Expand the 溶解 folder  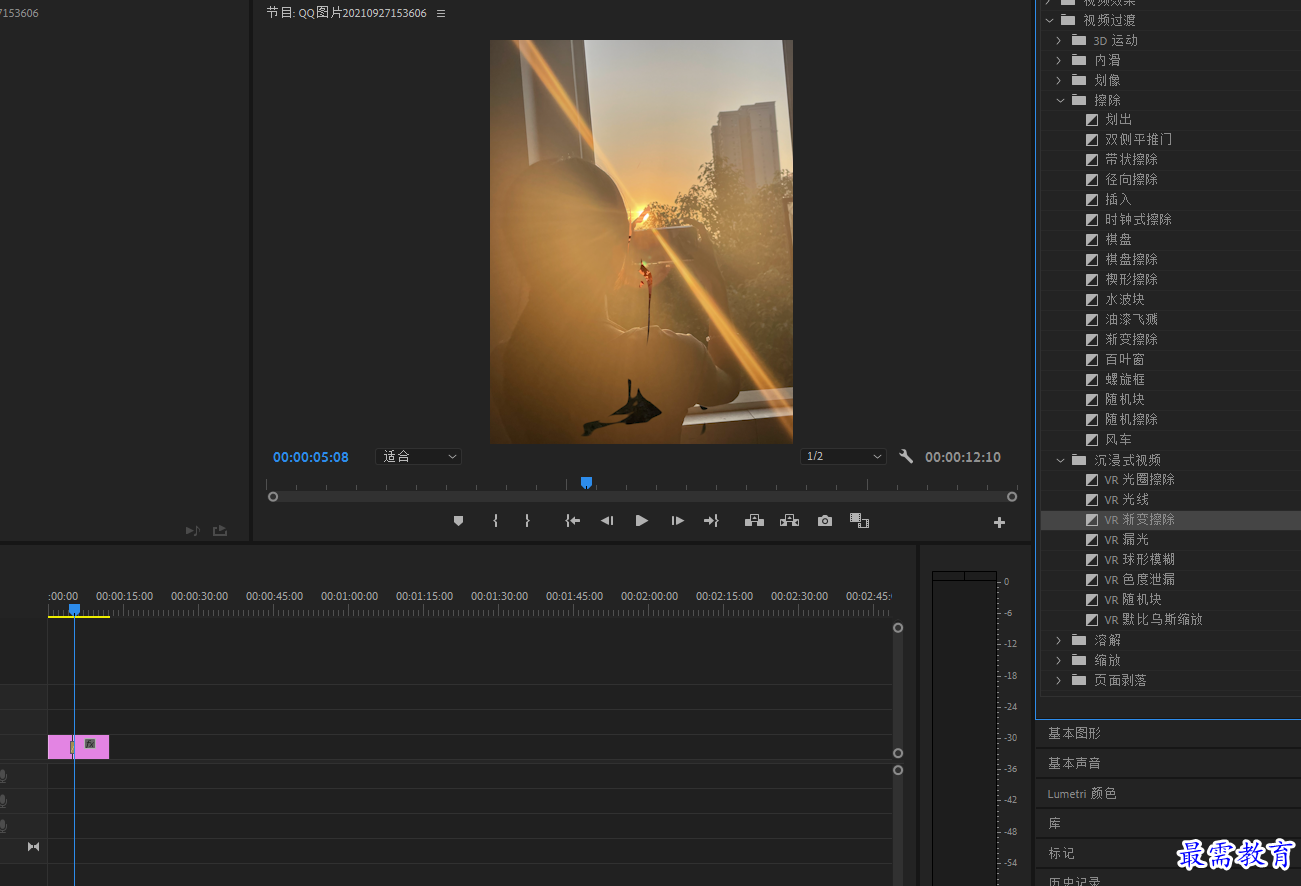coord(1059,640)
